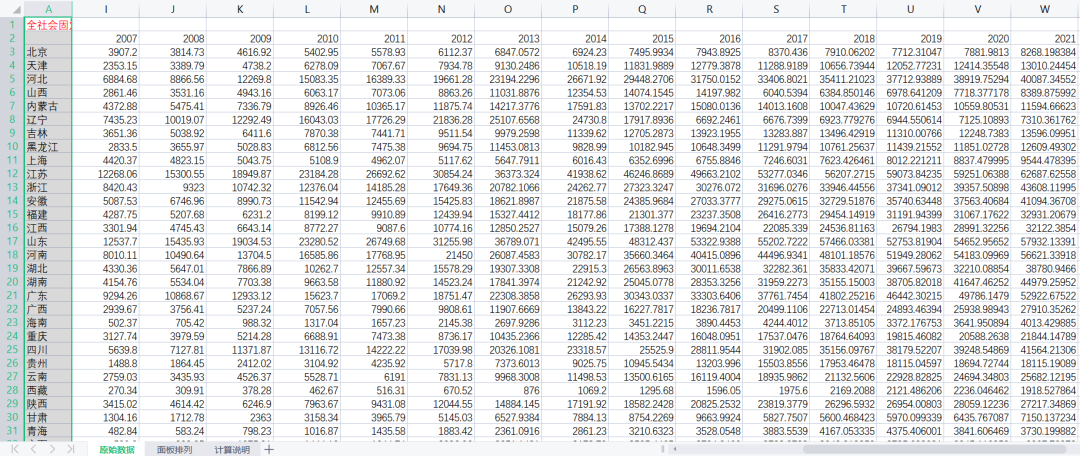Select column S header
This screenshot has width=1080, height=456.
pos(776,8)
